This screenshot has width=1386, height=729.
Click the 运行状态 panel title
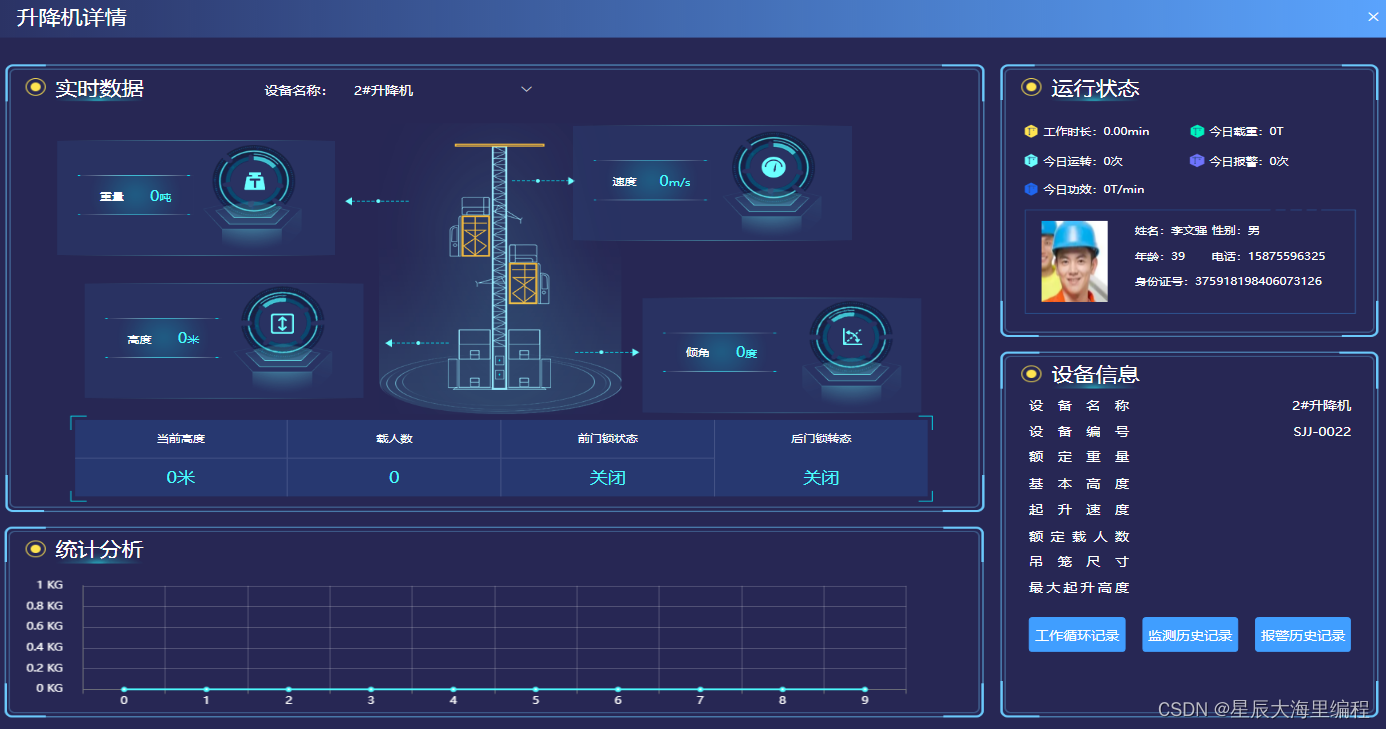[1095, 88]
